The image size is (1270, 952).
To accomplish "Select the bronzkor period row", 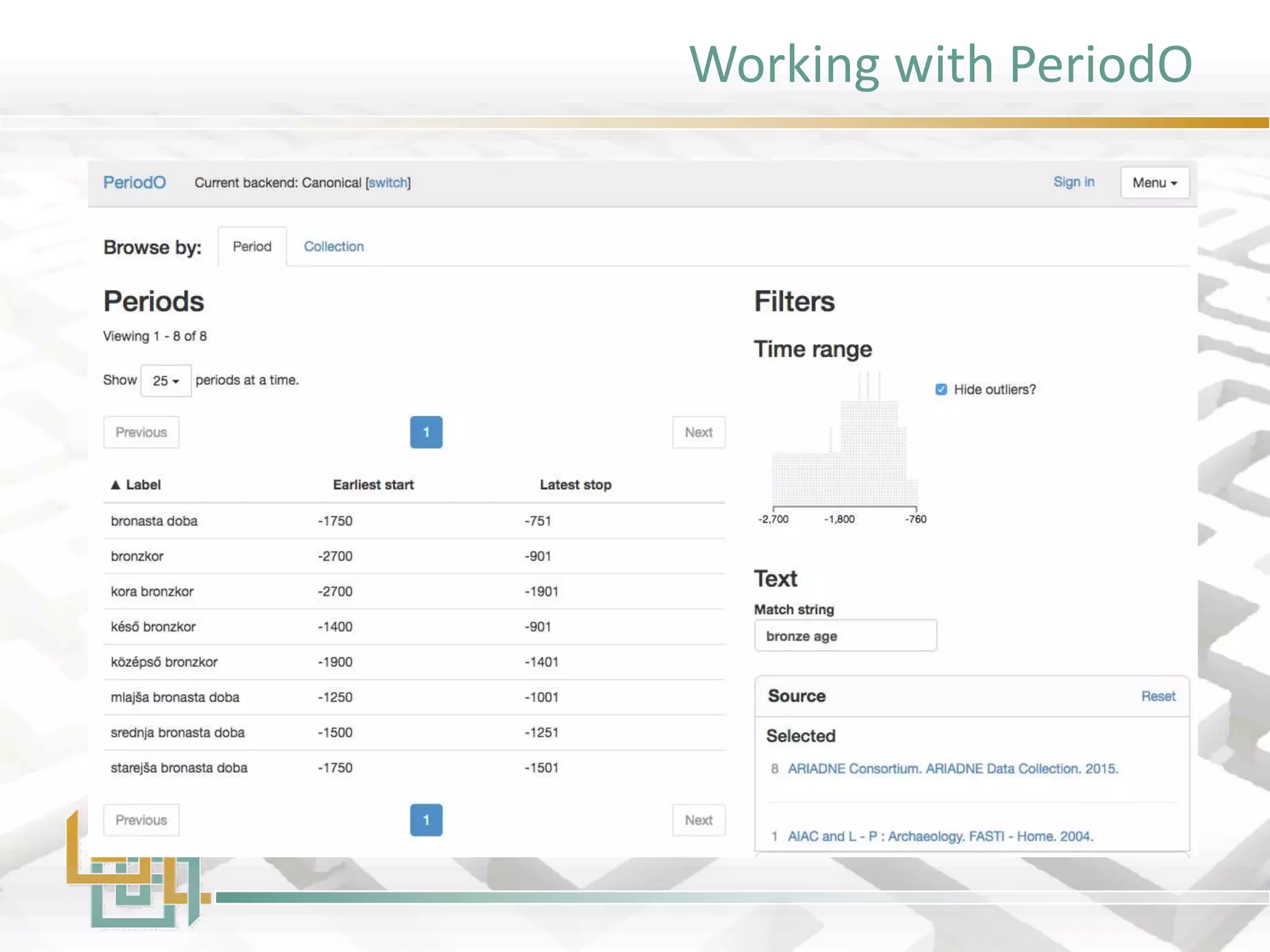I will 414,556.
